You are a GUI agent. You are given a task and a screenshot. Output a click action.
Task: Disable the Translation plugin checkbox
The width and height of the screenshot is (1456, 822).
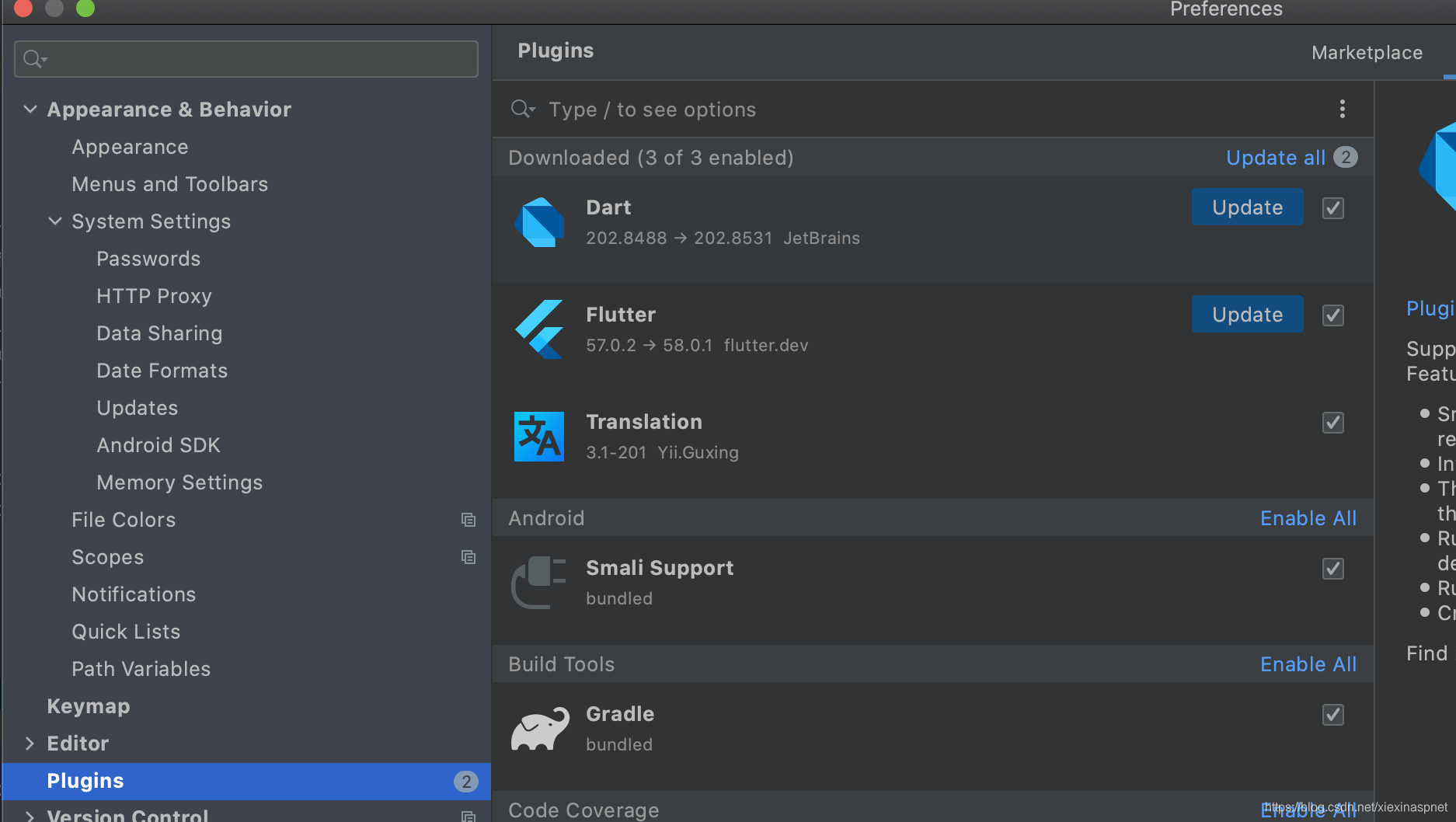click(1333, 423)
